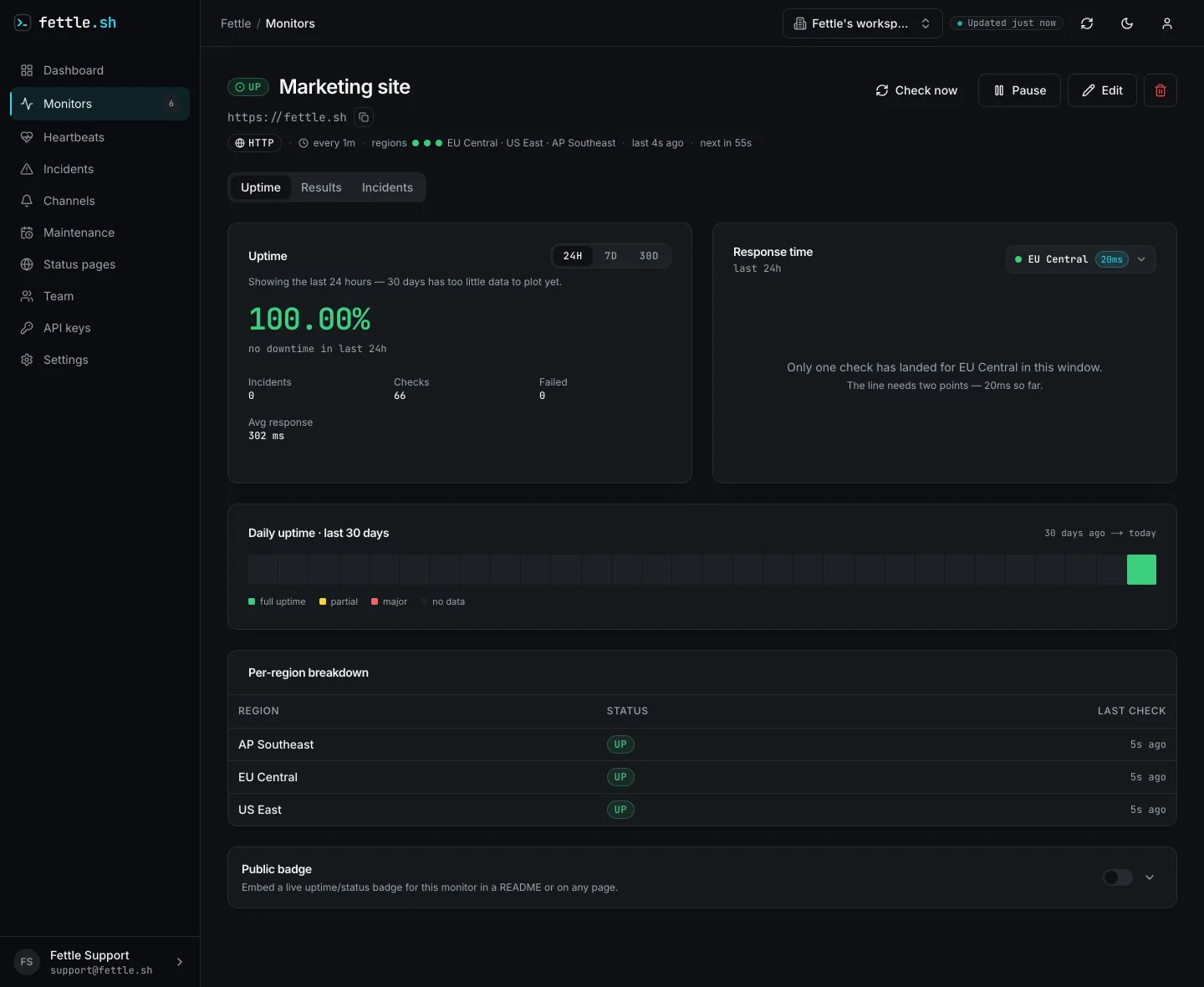Click the full uptime legend swatch
The height and width of the screenshot is (987, 1204).
pyautogui.click(x=252, y=601)
